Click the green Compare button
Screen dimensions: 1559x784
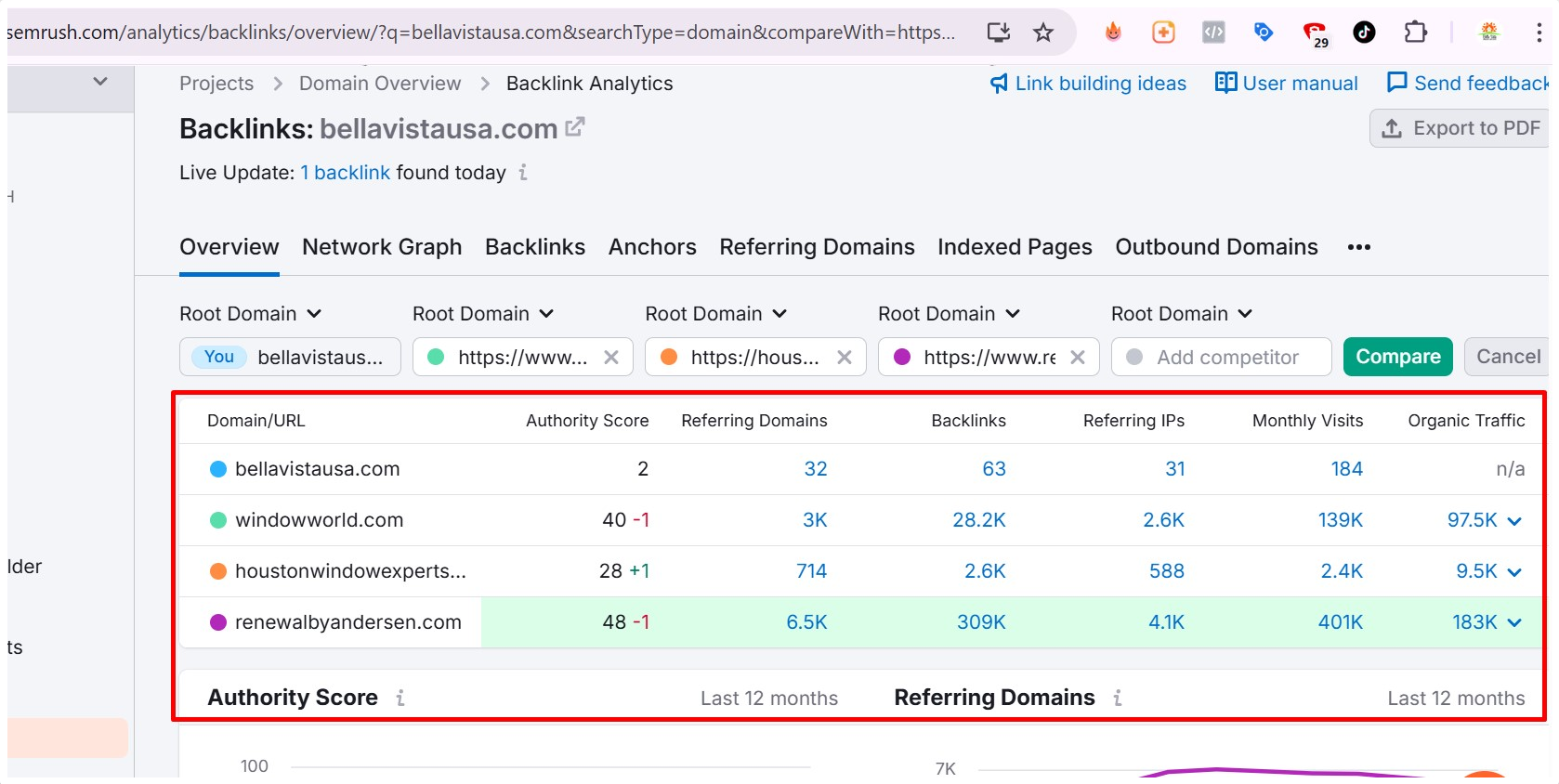pyautogui.click(x=1398, y=357)
